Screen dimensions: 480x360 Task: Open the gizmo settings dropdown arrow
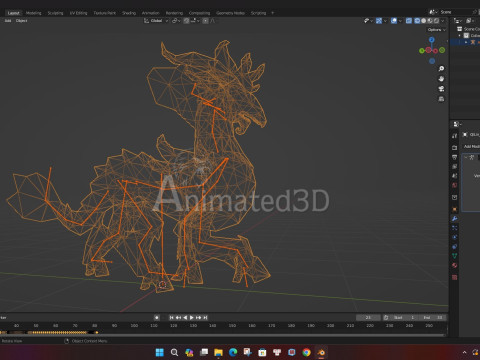coord(385,21)
